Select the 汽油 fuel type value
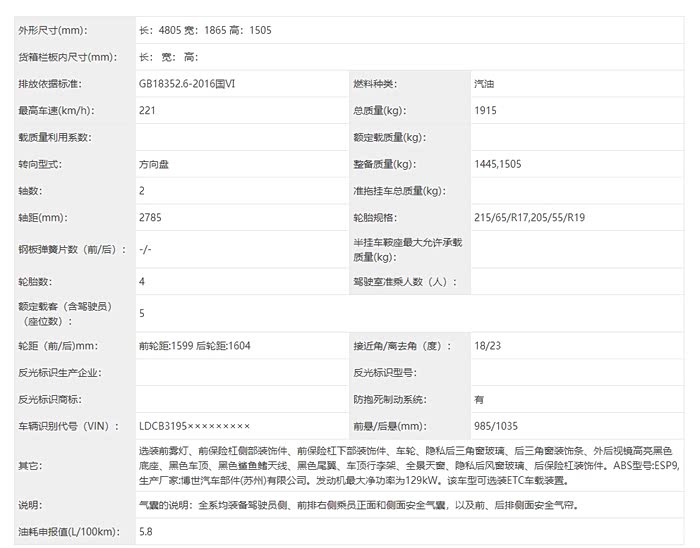Screen dimensions: 700x548 coord(484,84)
